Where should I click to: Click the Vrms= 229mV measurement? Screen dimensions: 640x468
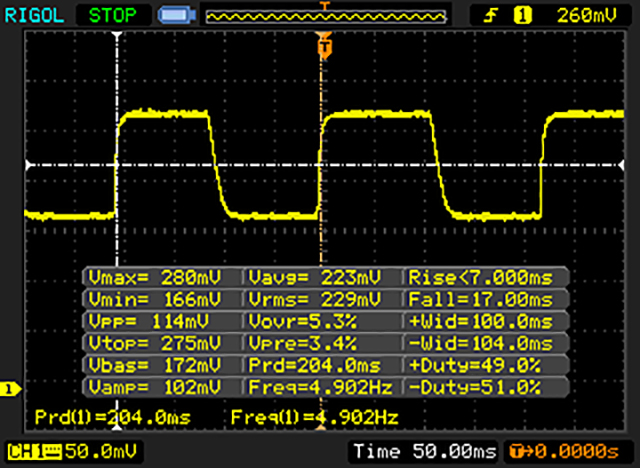pos(315,300)
